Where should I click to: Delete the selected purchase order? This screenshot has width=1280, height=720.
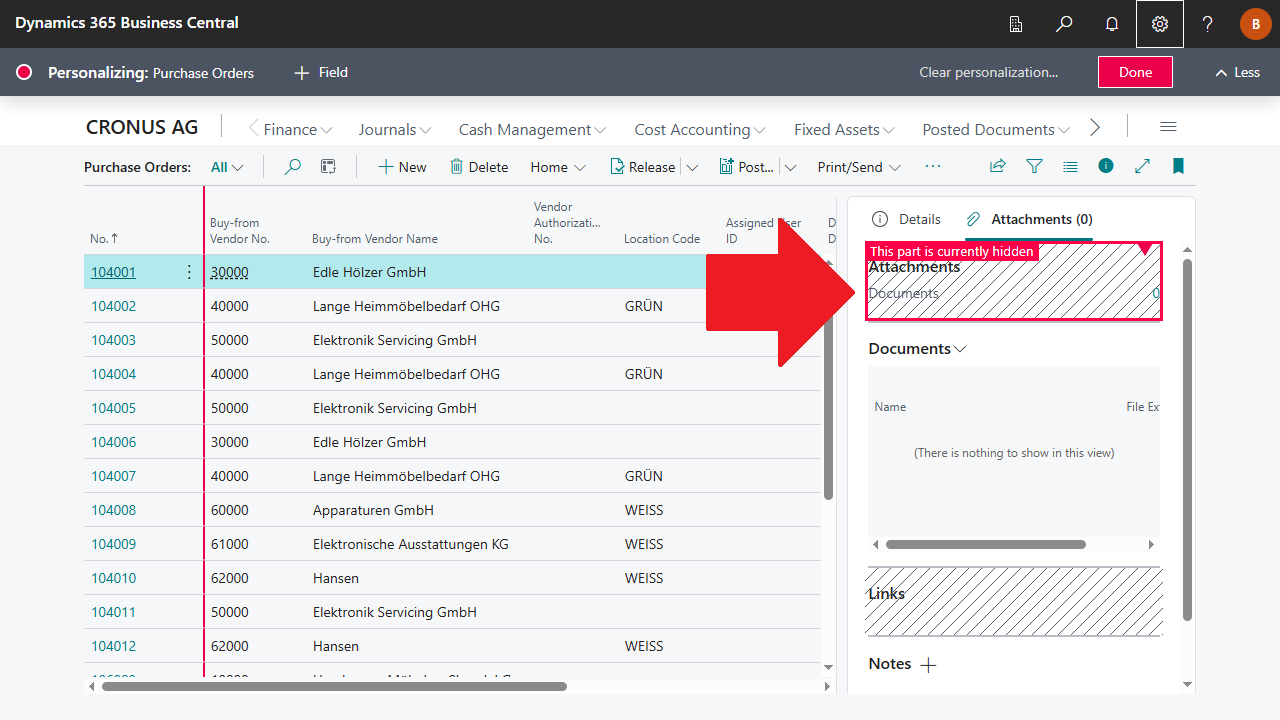click(x=479, y=167)
